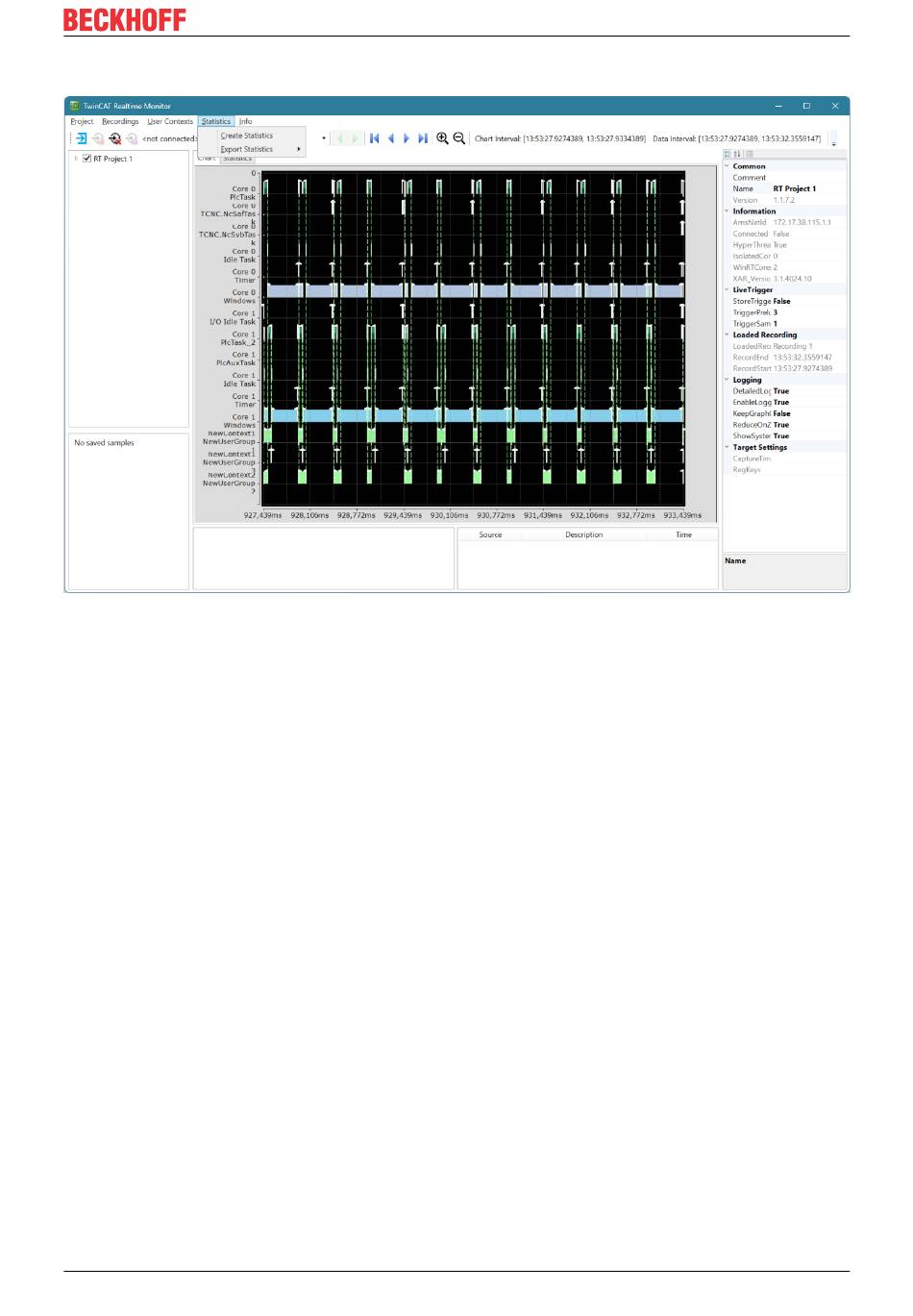The width and height of the screenshot is (913, 1316).
Task: Open the Recordings menu
Action: tap(120, 121)
